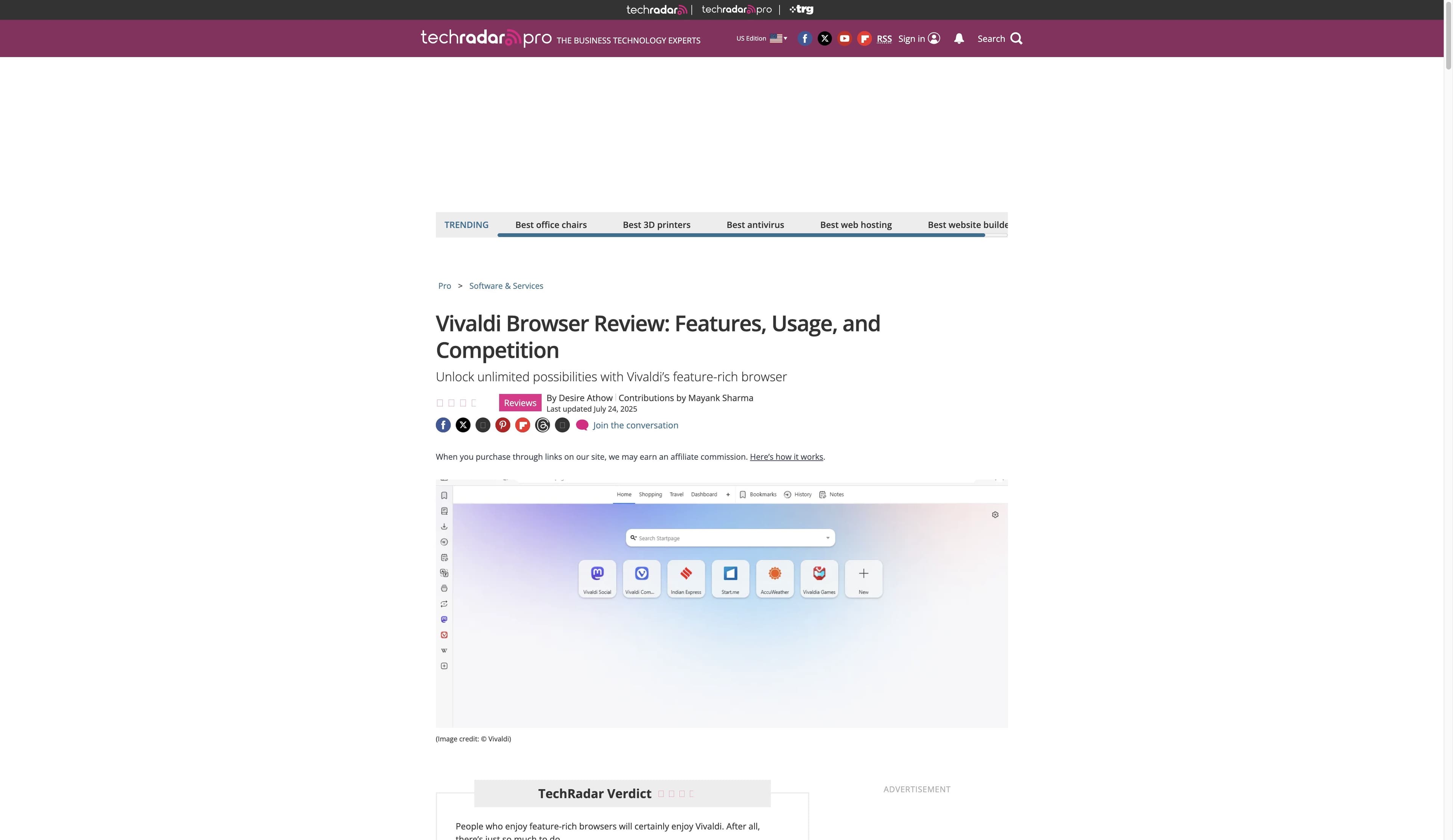Click the TRENDING label
This screenshot has width=1453, height=840.
466,225
